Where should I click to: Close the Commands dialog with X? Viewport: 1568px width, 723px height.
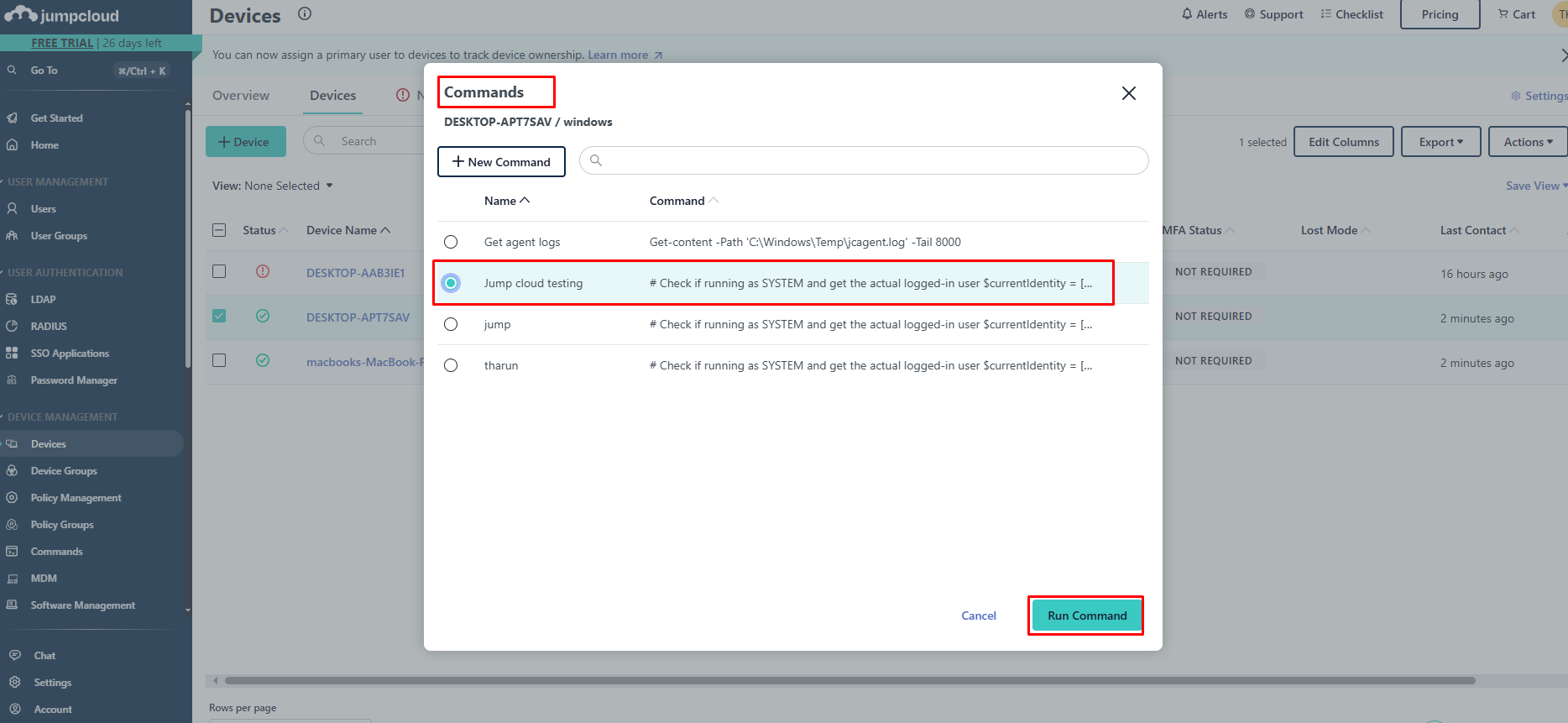click(1129, 93)
